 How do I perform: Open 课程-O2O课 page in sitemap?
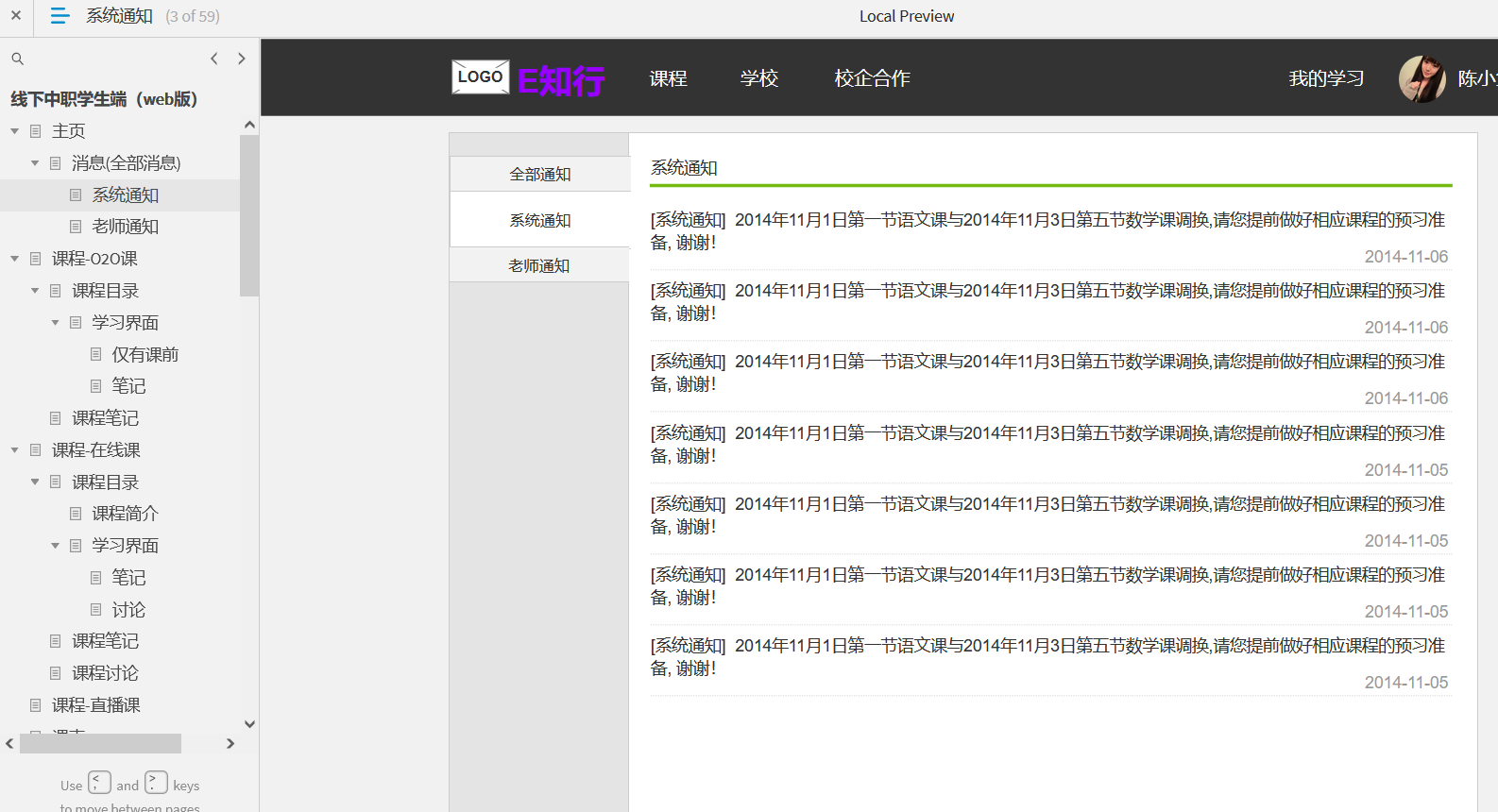(94, 259)
